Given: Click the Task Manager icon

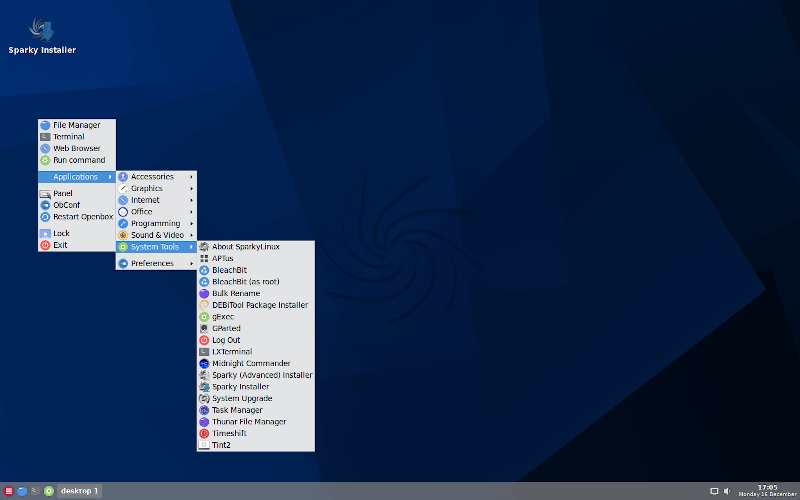Looking at the screenshot, I should click(204, 410).
